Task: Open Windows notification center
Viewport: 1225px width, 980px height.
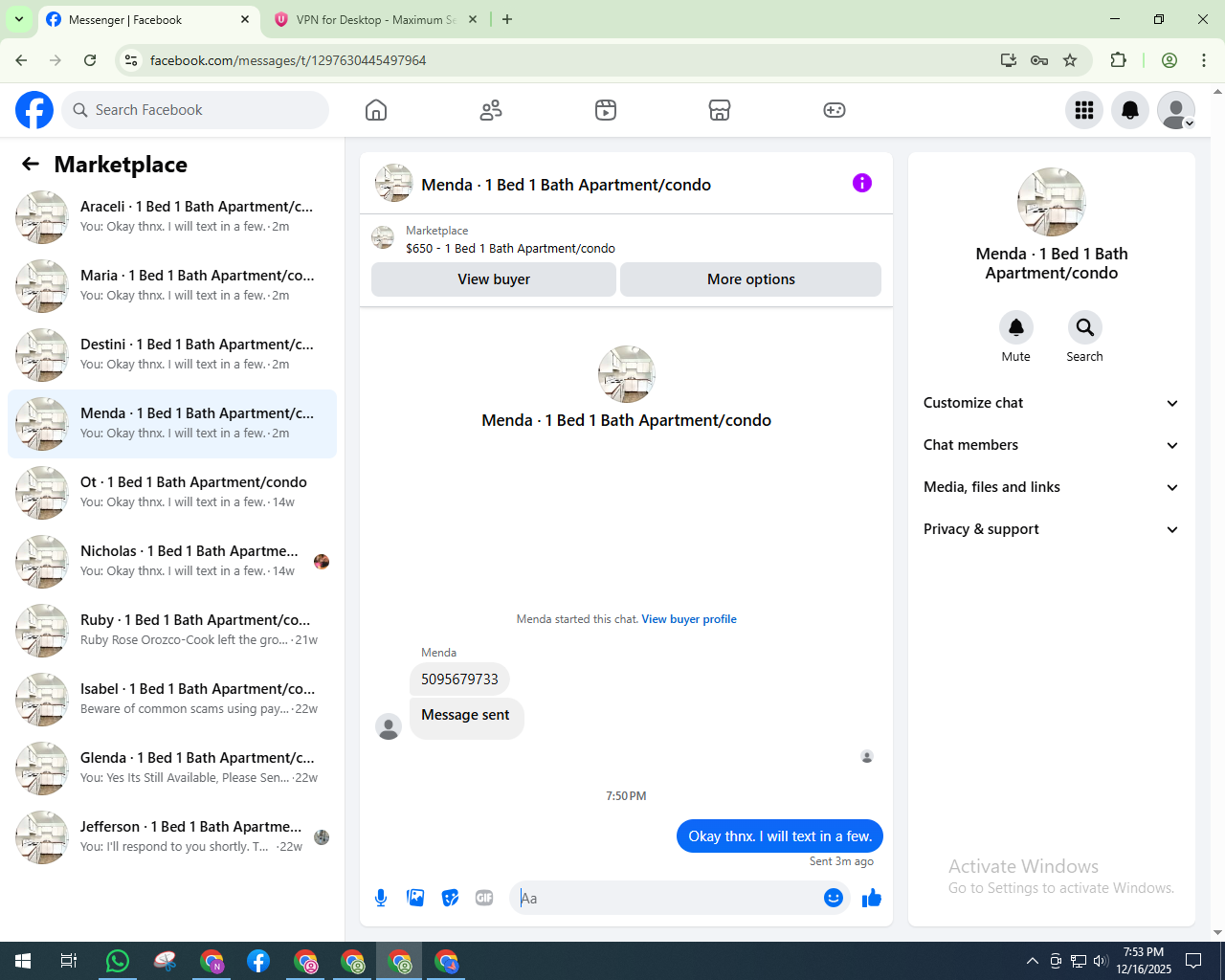Action: click(x=1193, y=961)
